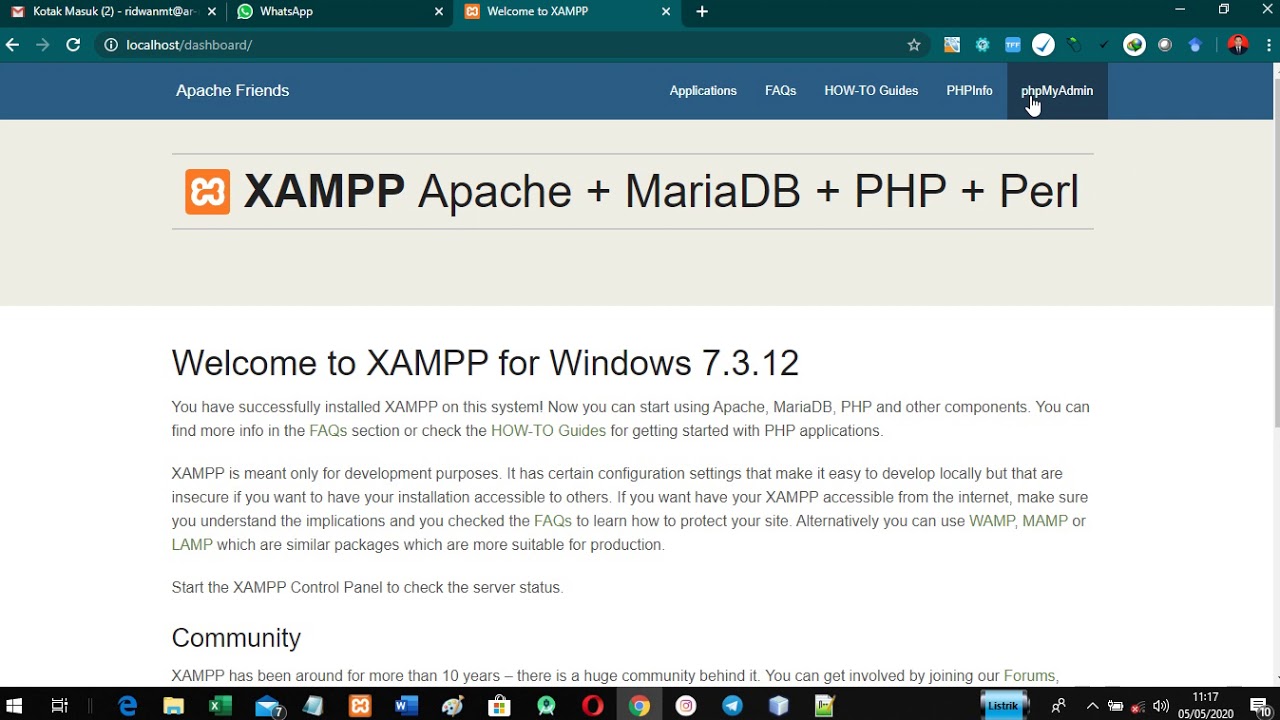
Task: Open the Chrome three-dot menu
Action: click(1269, 45)
